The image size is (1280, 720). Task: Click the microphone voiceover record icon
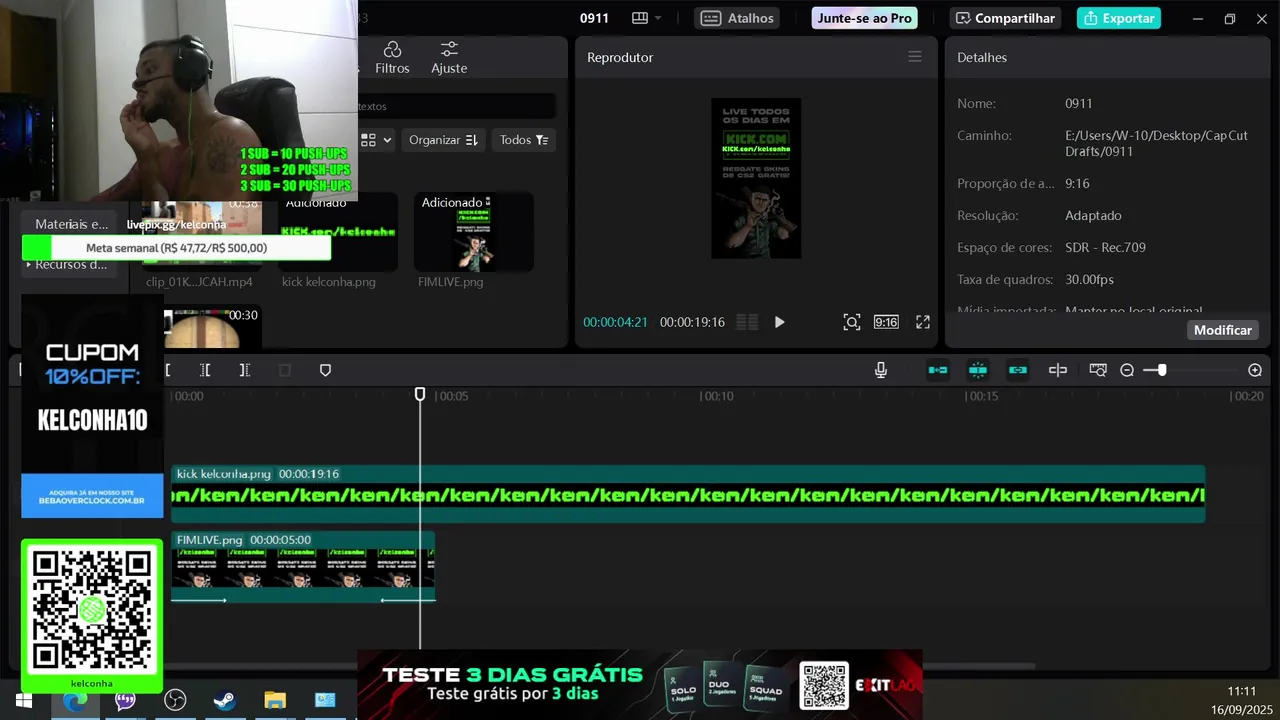[881, 370]
